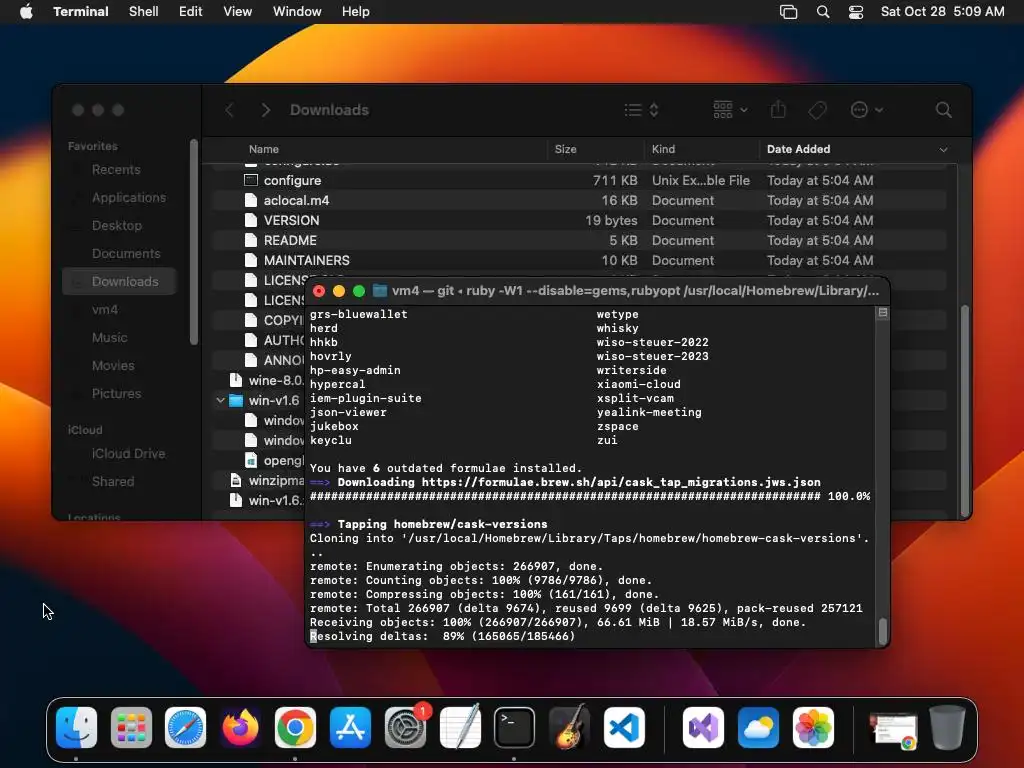Open Spotlight search in the menu bar
Image resolution: width=1024 pixels, height=768 pixels.
(823, 12)
